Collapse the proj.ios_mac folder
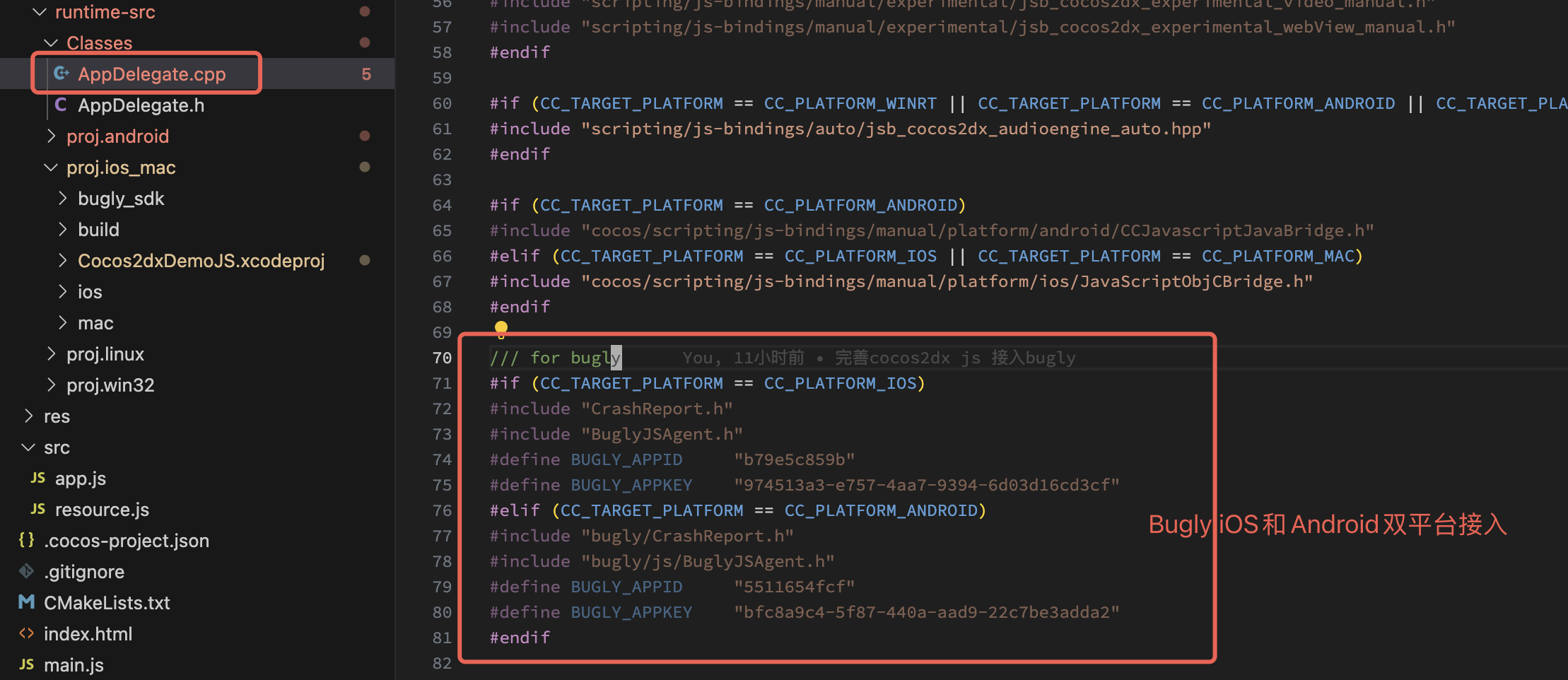Screen dimensions: 1568x680 pos(51,168)
